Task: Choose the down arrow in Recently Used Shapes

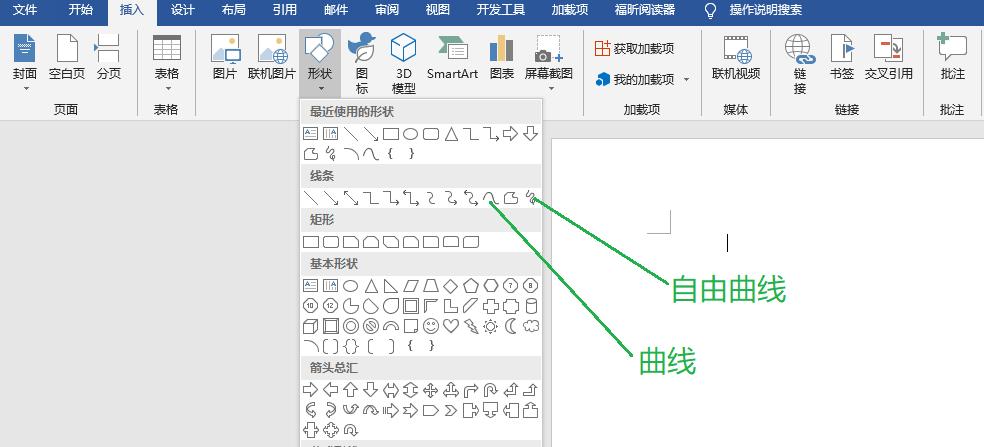Action: 531,134
